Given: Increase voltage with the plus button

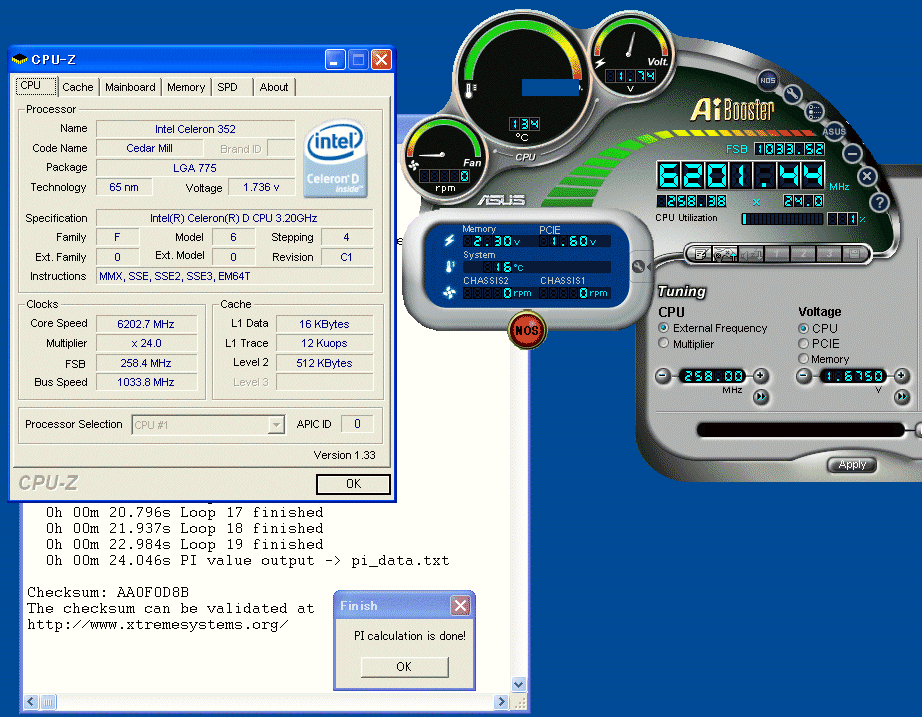Looking at the screenshot, I should click(901, 375).
